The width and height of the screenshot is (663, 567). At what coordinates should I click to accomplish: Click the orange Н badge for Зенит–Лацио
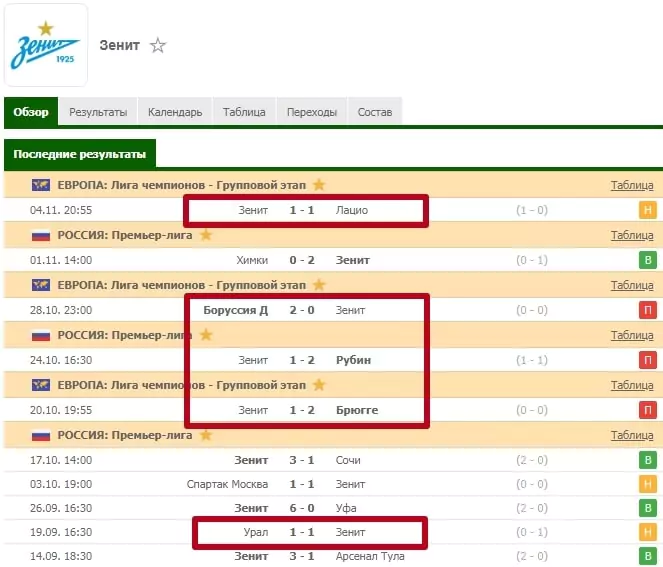tap(648, 210)
